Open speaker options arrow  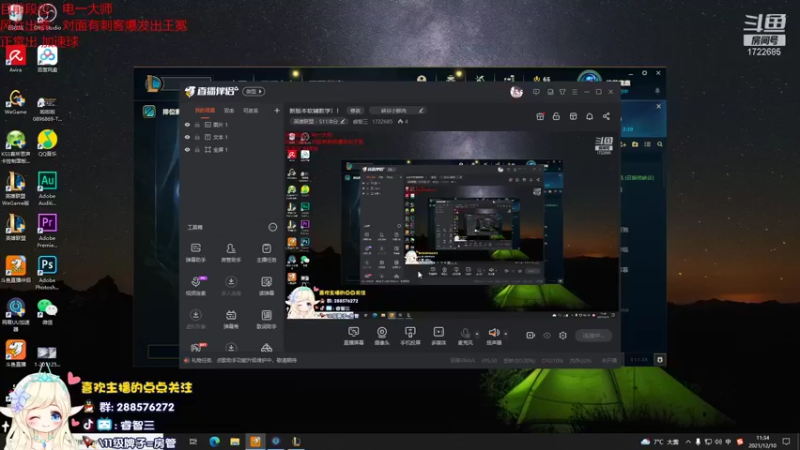point(506,334)
